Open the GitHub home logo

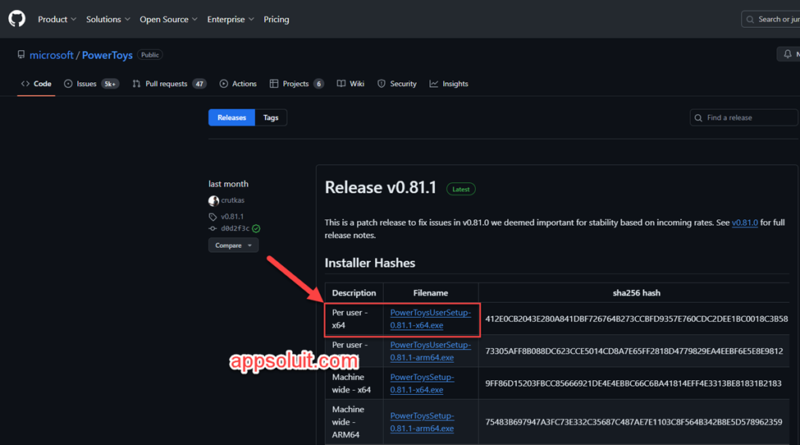tap(16, 19)
